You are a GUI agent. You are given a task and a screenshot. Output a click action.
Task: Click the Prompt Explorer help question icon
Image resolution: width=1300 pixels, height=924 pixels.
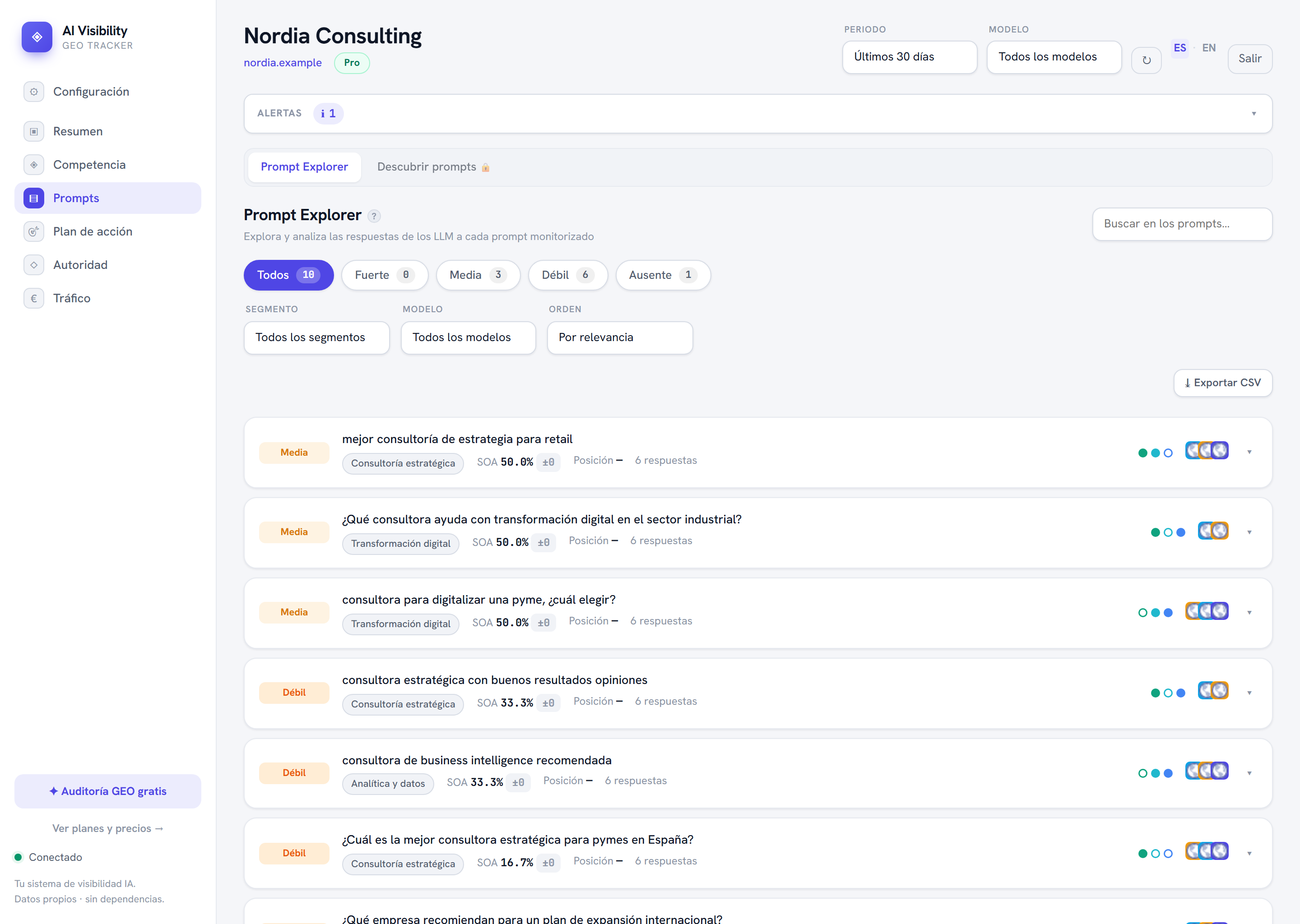[x=374, y=216]
